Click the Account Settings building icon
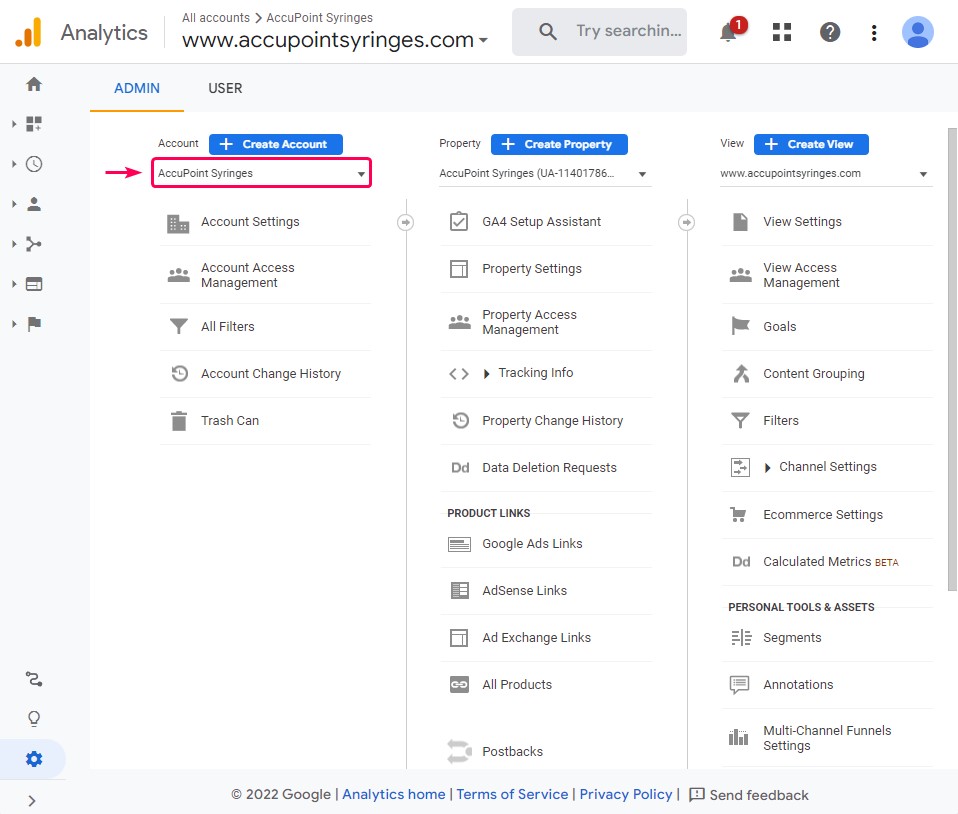Image resolution: width=958 pixels, height=814 pixels. (178, 223)
